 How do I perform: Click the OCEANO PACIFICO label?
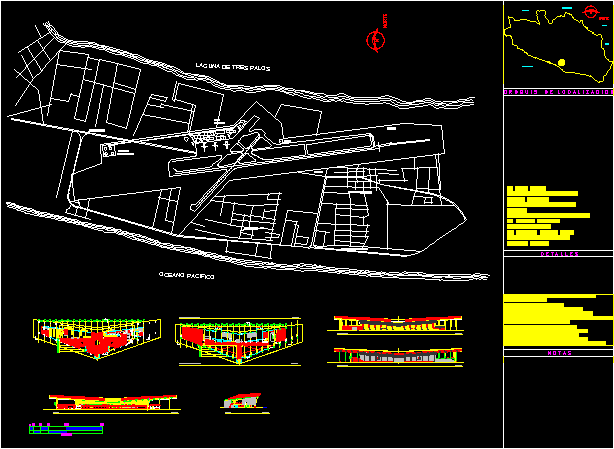(186, 274)
